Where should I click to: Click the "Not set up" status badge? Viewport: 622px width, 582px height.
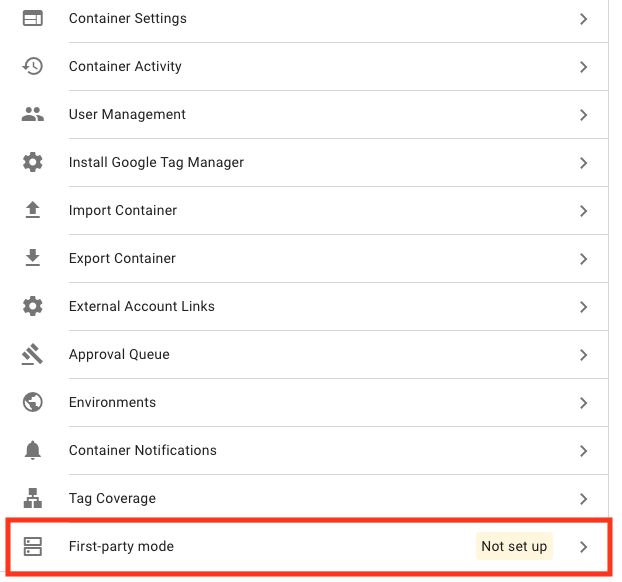tap(514, 546)
